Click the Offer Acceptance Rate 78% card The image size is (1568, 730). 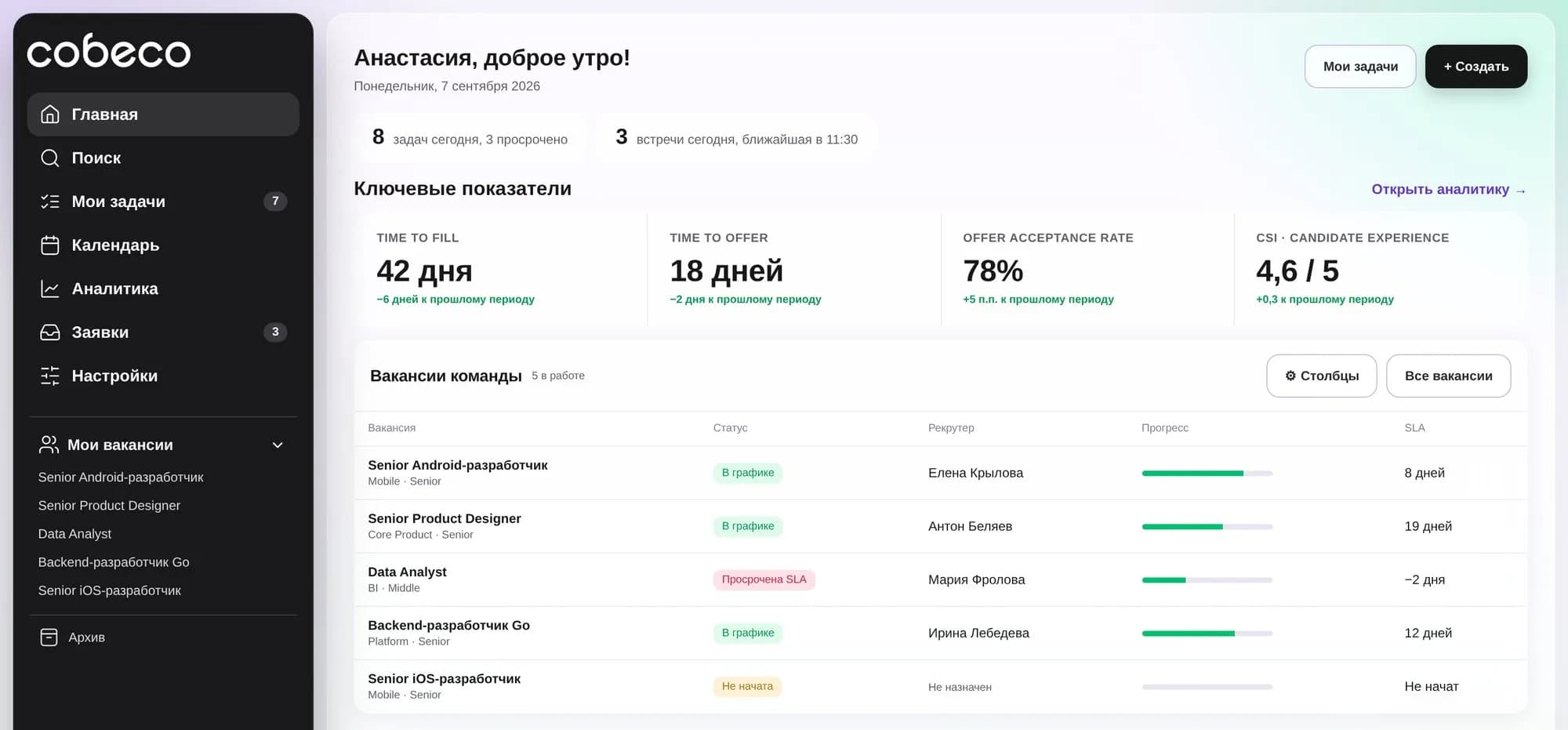pos(1087,269)
